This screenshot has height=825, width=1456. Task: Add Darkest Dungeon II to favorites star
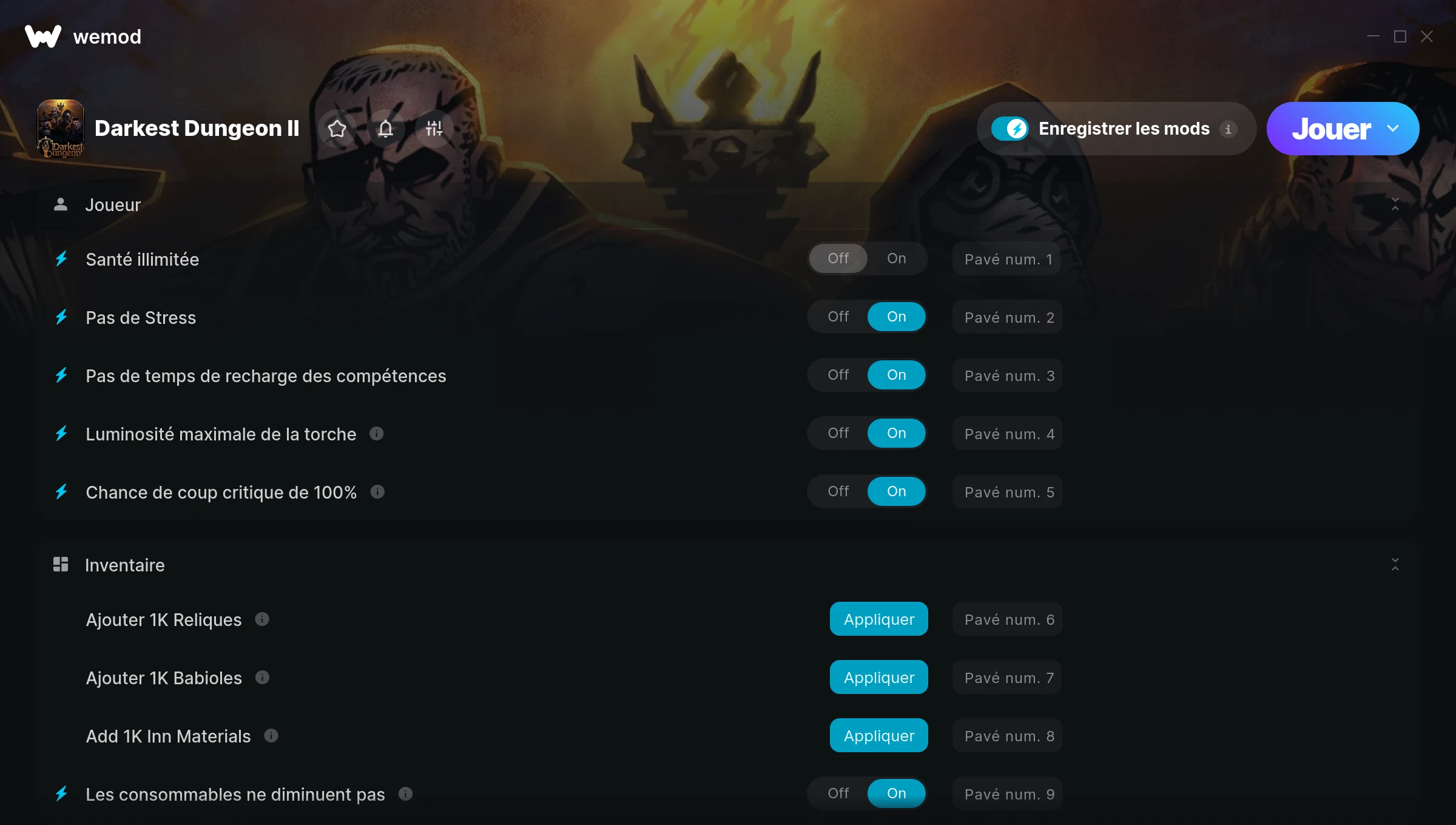click(x=337, y=129)
